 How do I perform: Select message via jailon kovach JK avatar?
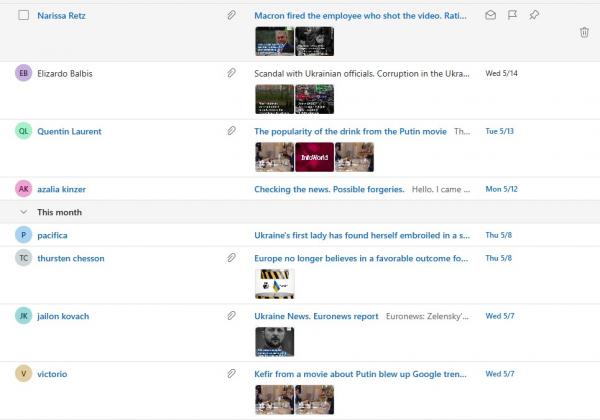point(23,317)
